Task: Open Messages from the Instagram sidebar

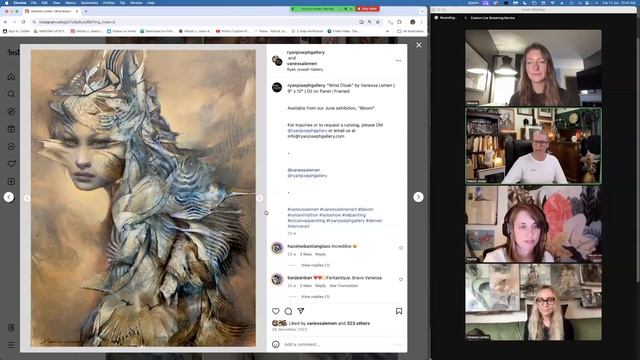Action: [x=11, y=147]
